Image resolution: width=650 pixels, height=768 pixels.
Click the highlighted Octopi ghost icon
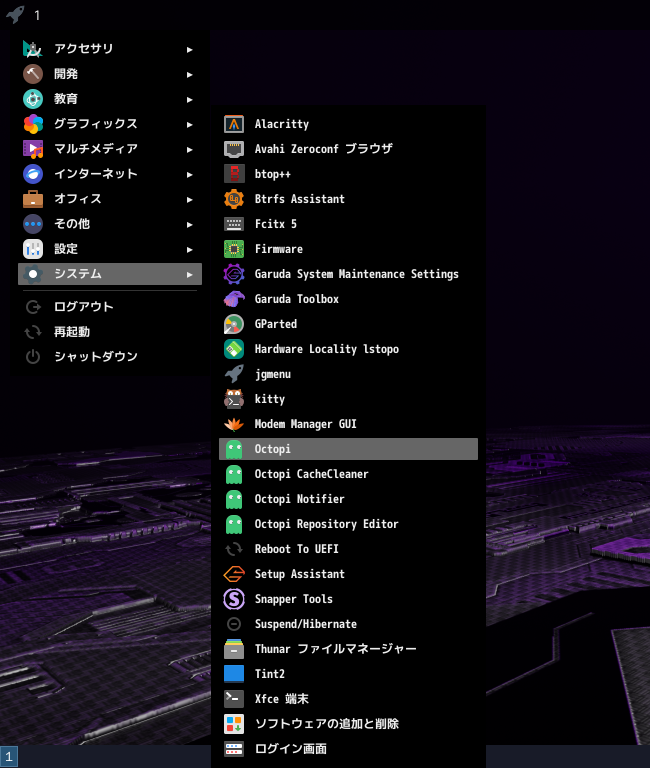click(234, 449)
